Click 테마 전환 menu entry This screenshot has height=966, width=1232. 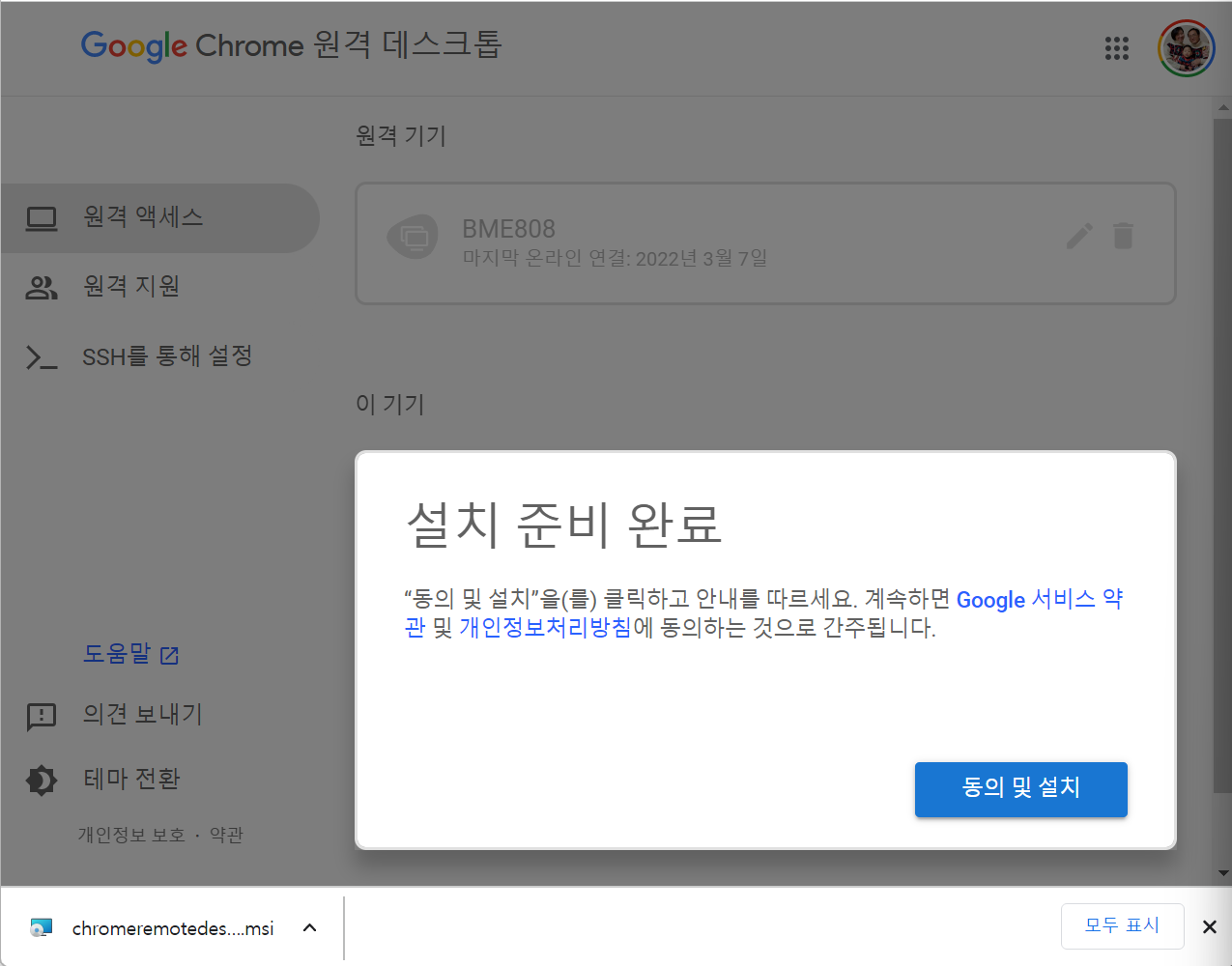click(x=132, y=779)
